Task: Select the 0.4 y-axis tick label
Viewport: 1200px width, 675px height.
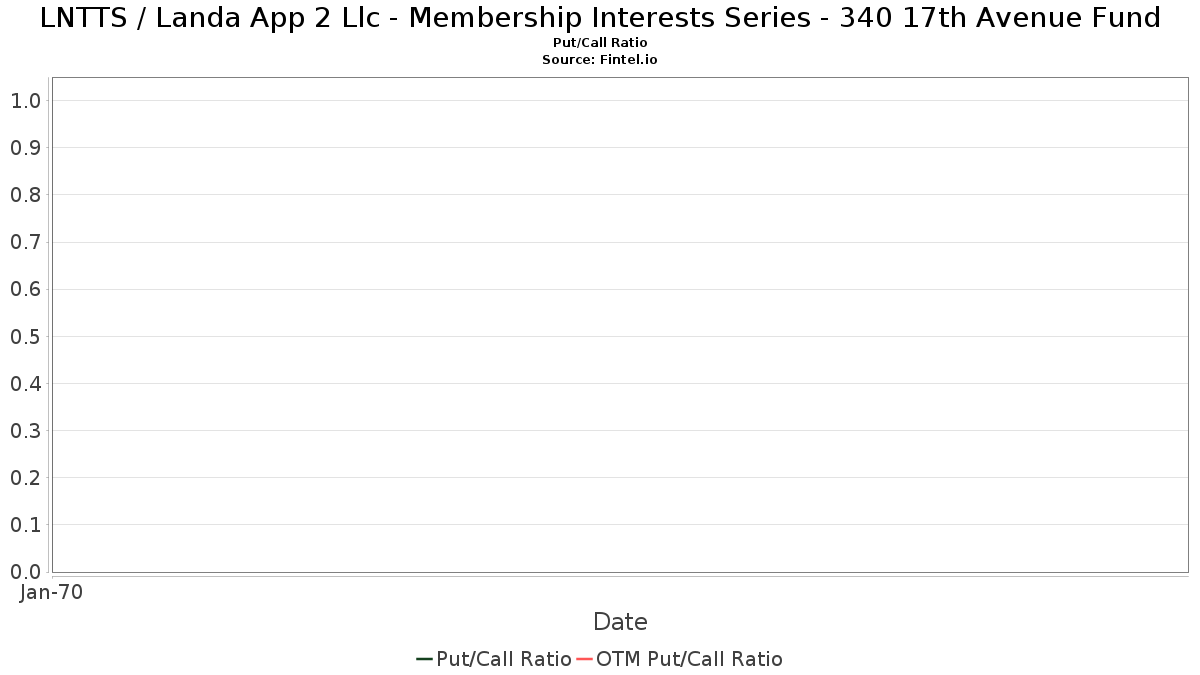Action: coord(25,384)
